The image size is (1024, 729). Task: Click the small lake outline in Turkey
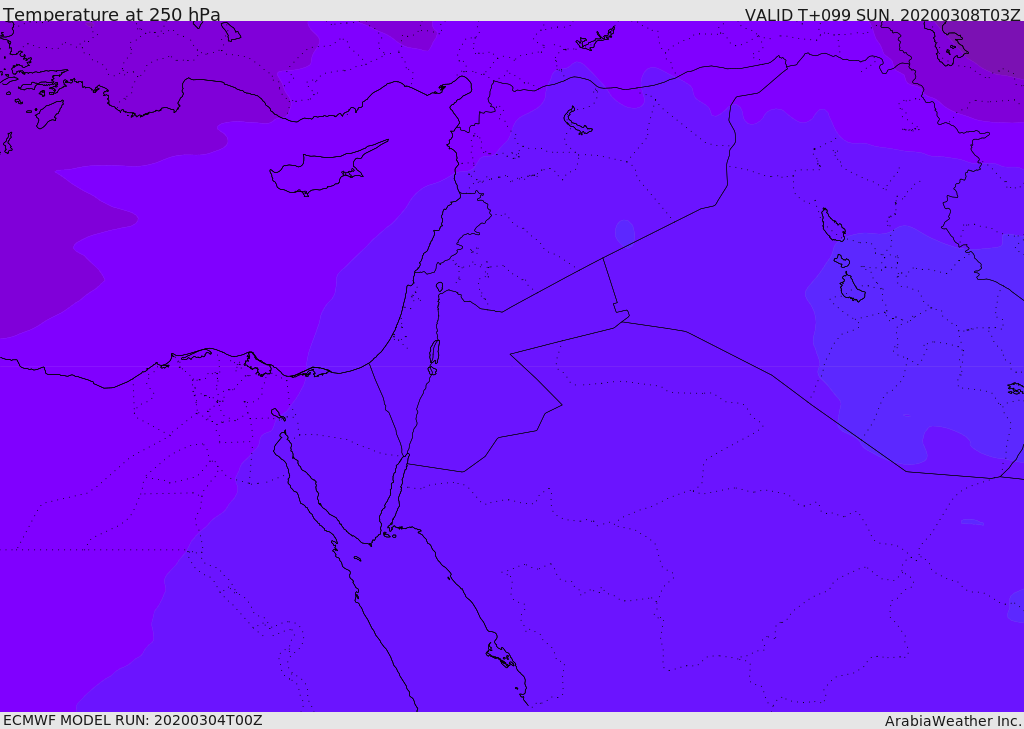[597, 38]
